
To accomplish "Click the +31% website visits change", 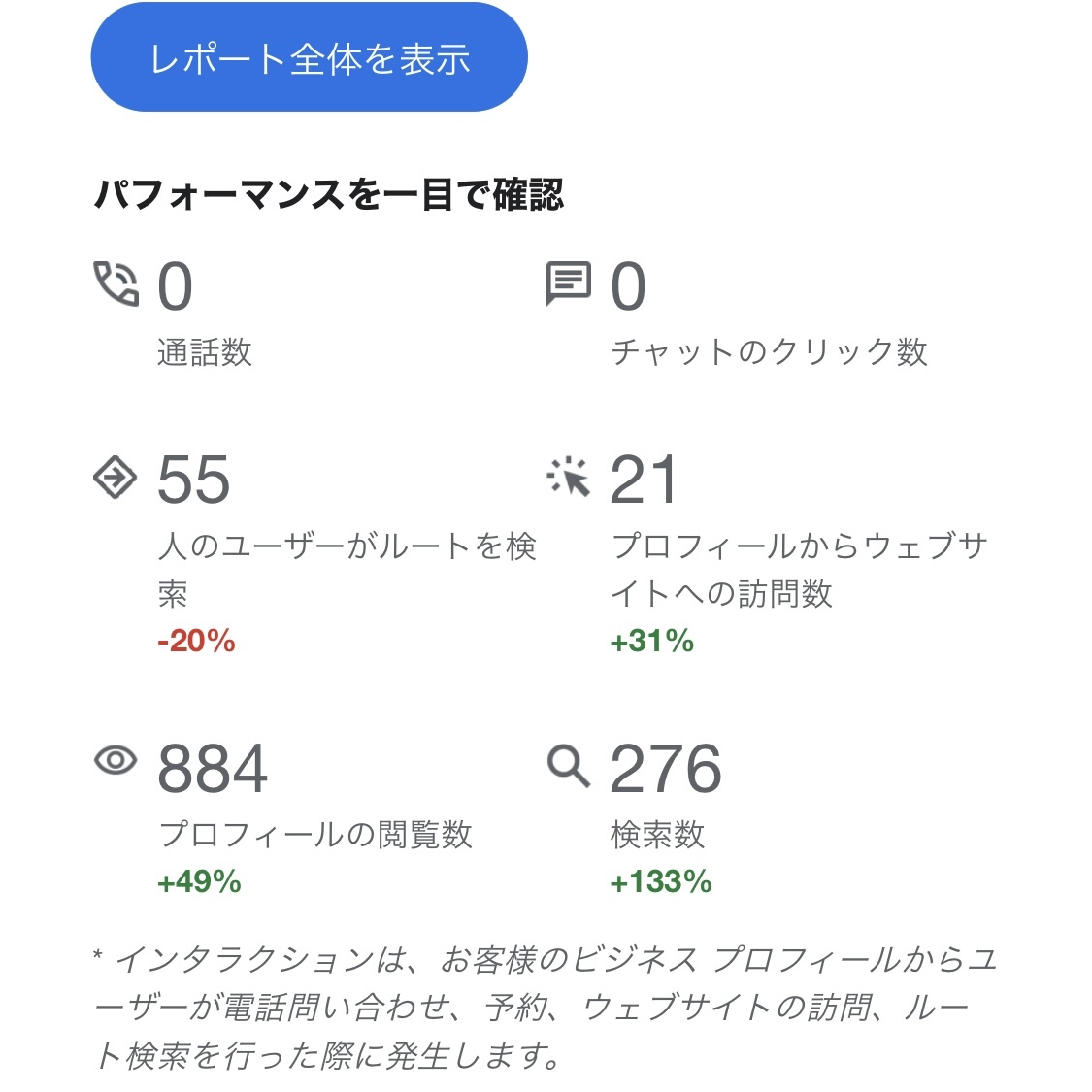I will pyautogui.click(x=651, y=642).
